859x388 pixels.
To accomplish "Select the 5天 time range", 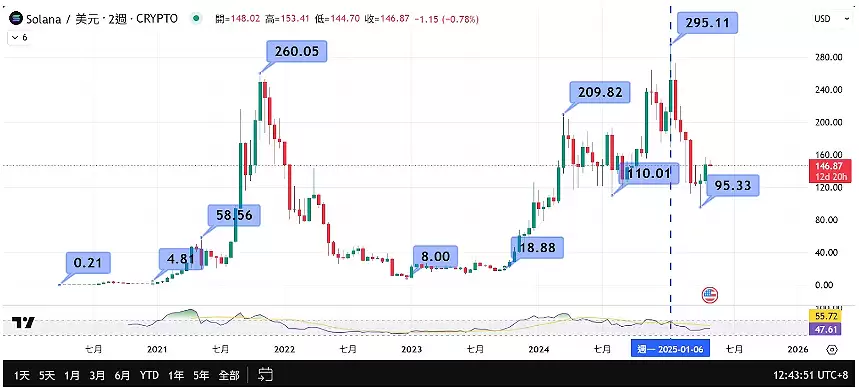I will (x=47, y=375).
